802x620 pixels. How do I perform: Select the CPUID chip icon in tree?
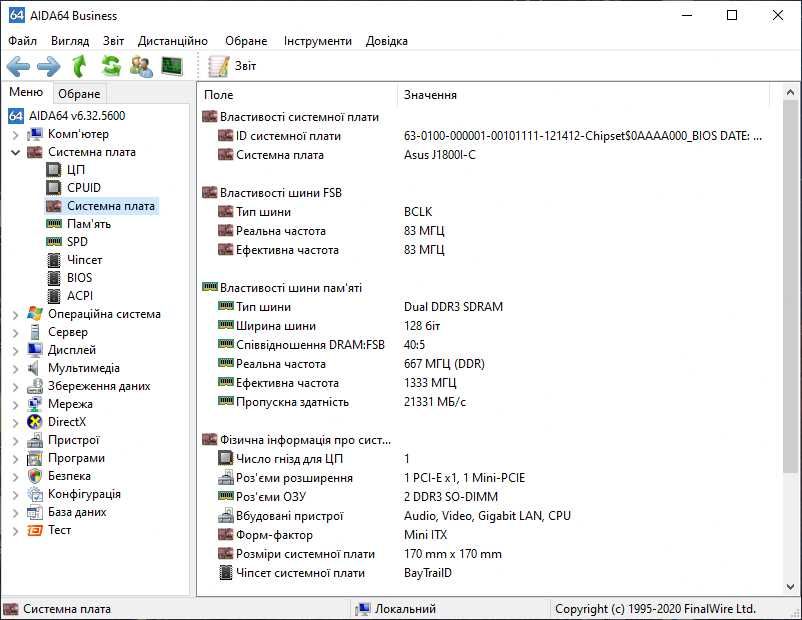click(53, 188)
